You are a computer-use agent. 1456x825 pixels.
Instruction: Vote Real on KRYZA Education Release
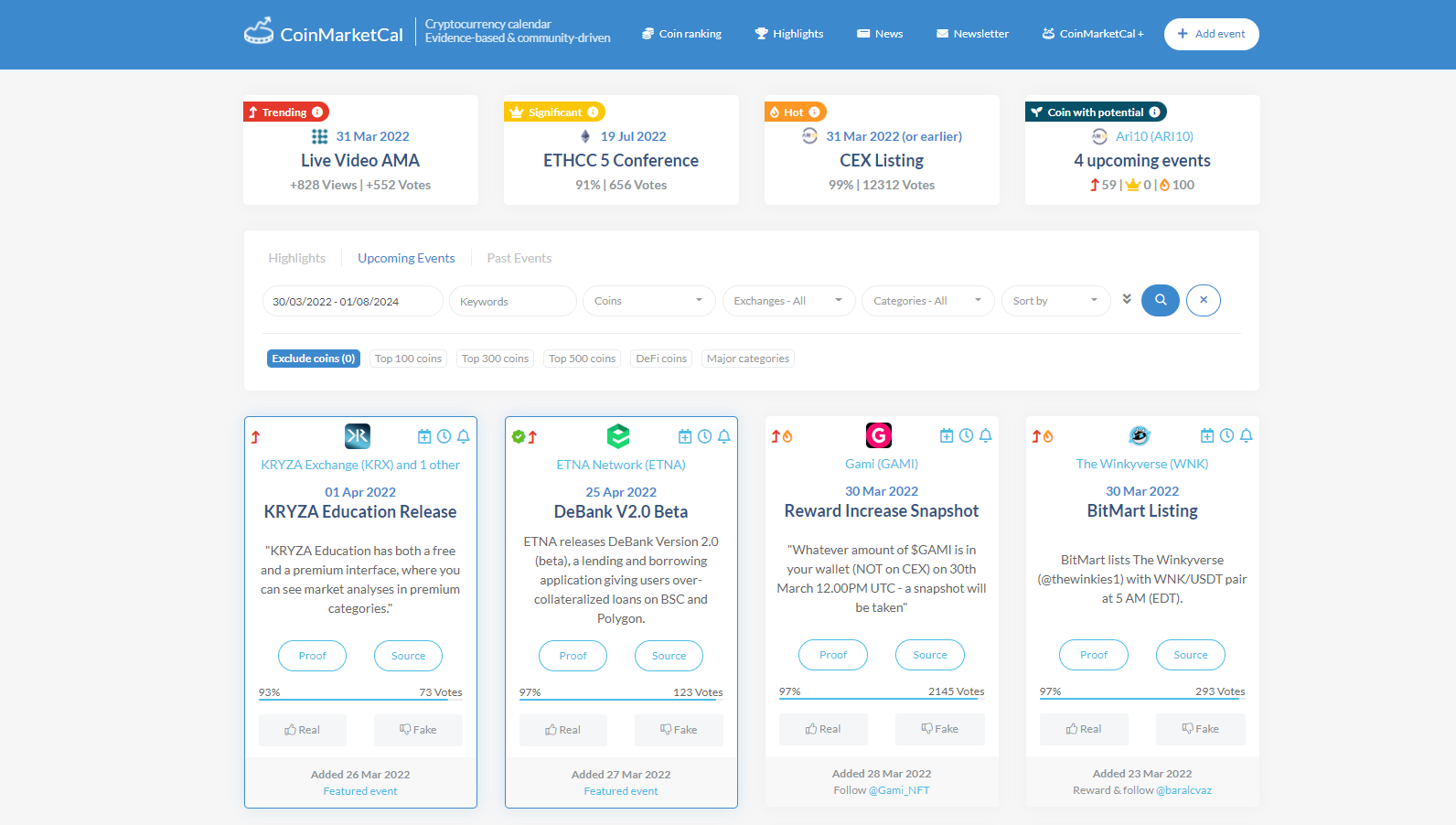(303, 730)
